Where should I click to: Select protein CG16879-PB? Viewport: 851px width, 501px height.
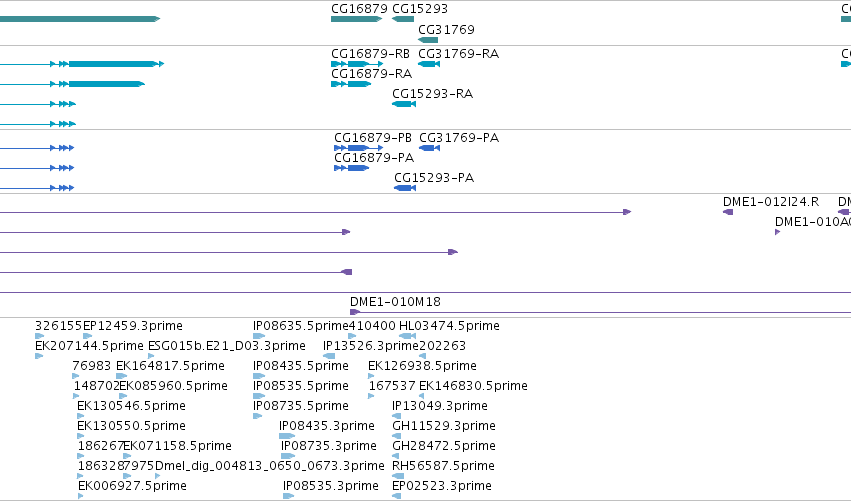pos(359,148)
